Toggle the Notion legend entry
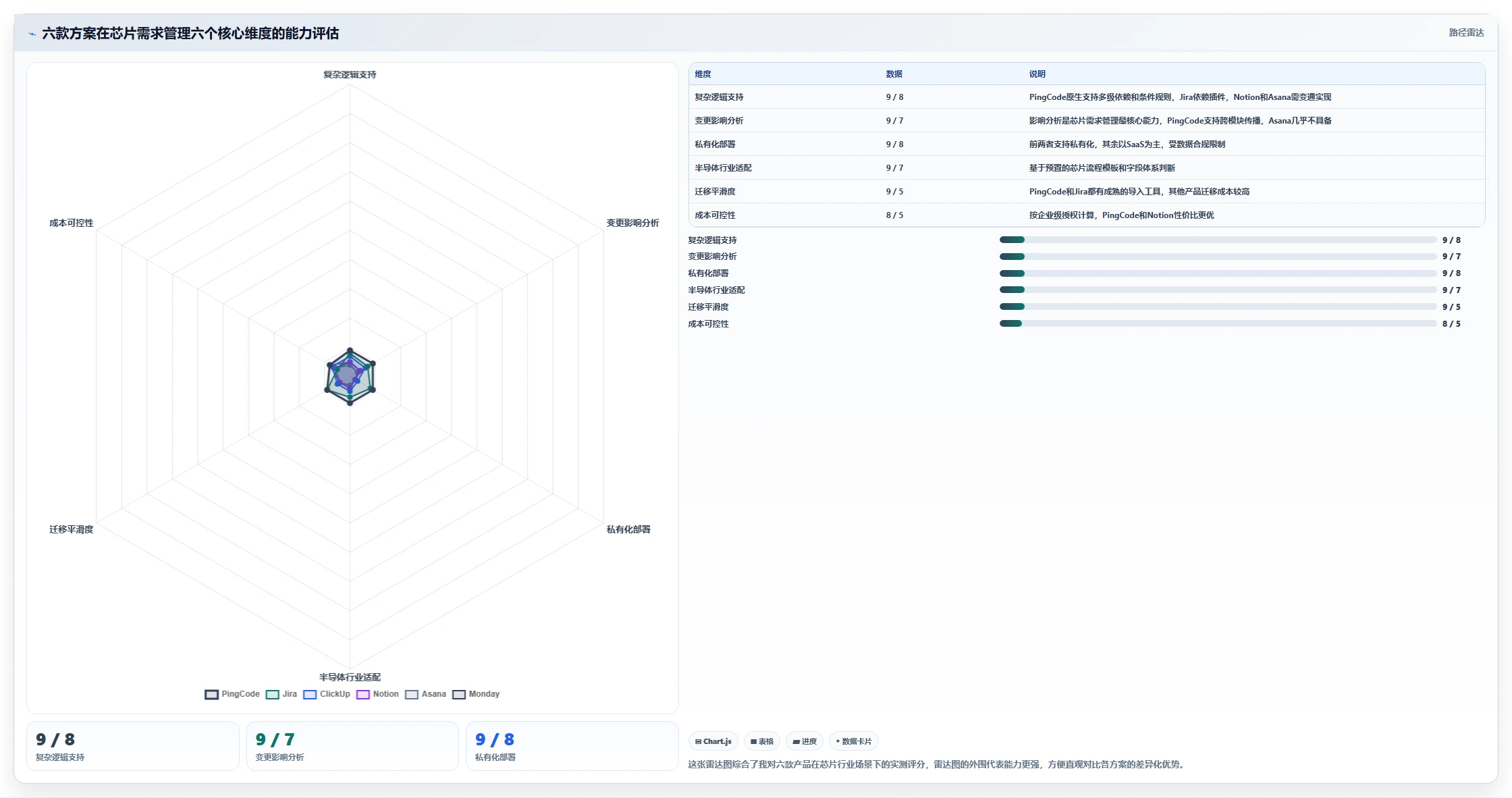The height and width of the screenshot is (798, 1512). (377, 694)
